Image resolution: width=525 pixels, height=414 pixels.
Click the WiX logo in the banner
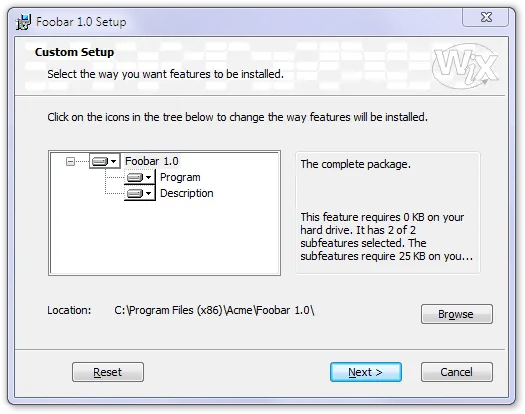(465, 66)
